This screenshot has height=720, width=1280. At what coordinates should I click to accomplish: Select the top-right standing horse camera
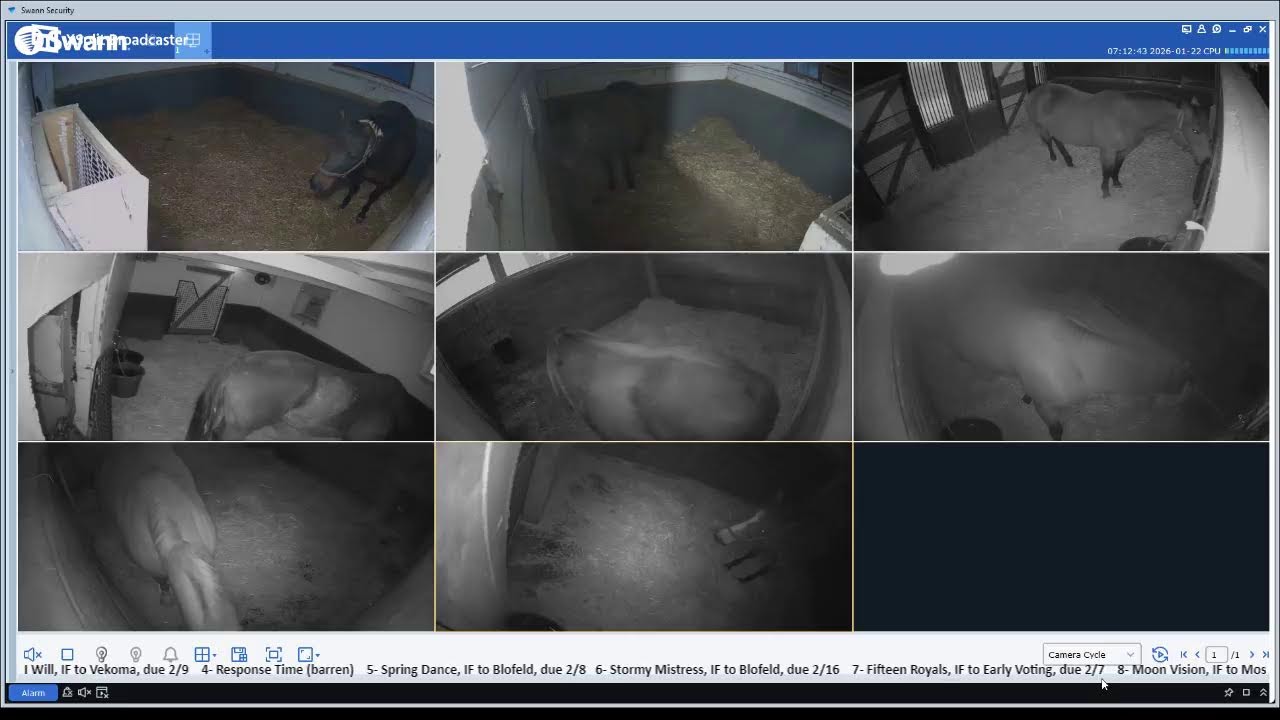click(x=1061, y=156)
